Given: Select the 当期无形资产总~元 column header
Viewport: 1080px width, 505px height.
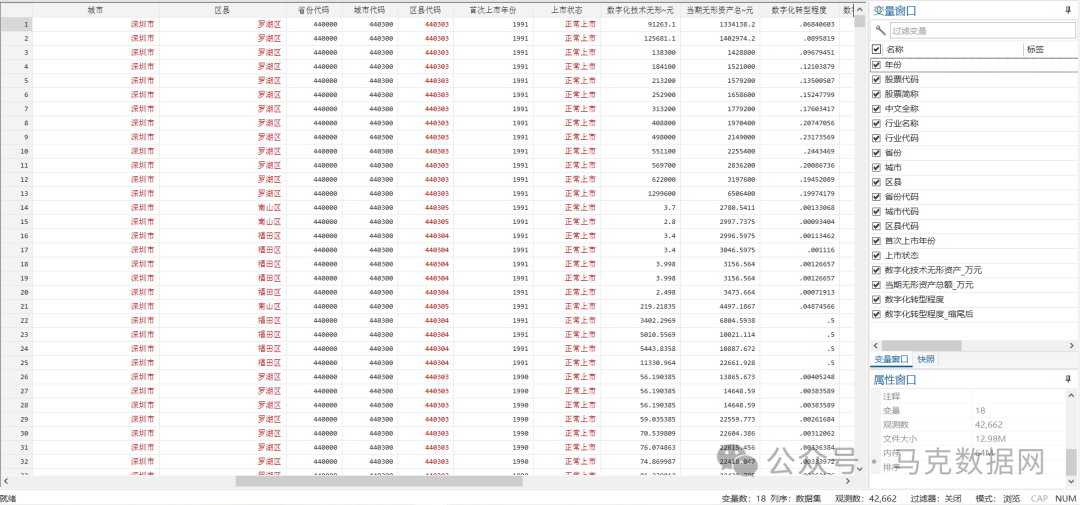Looking at the screenshot, I should click(720, 10).
